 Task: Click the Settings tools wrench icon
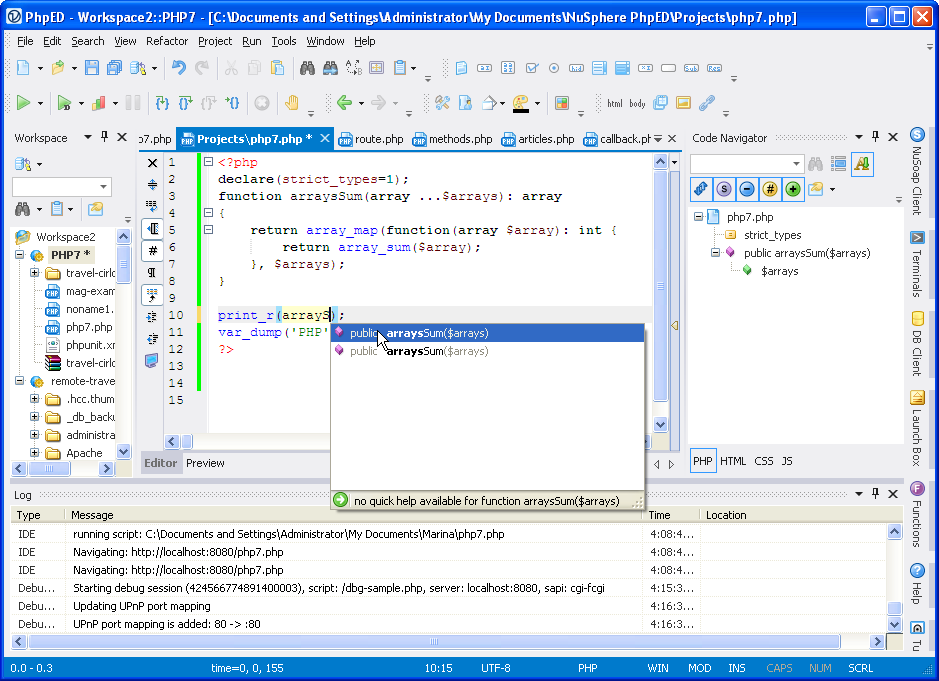pyautogui.click(x=442, y=103)
